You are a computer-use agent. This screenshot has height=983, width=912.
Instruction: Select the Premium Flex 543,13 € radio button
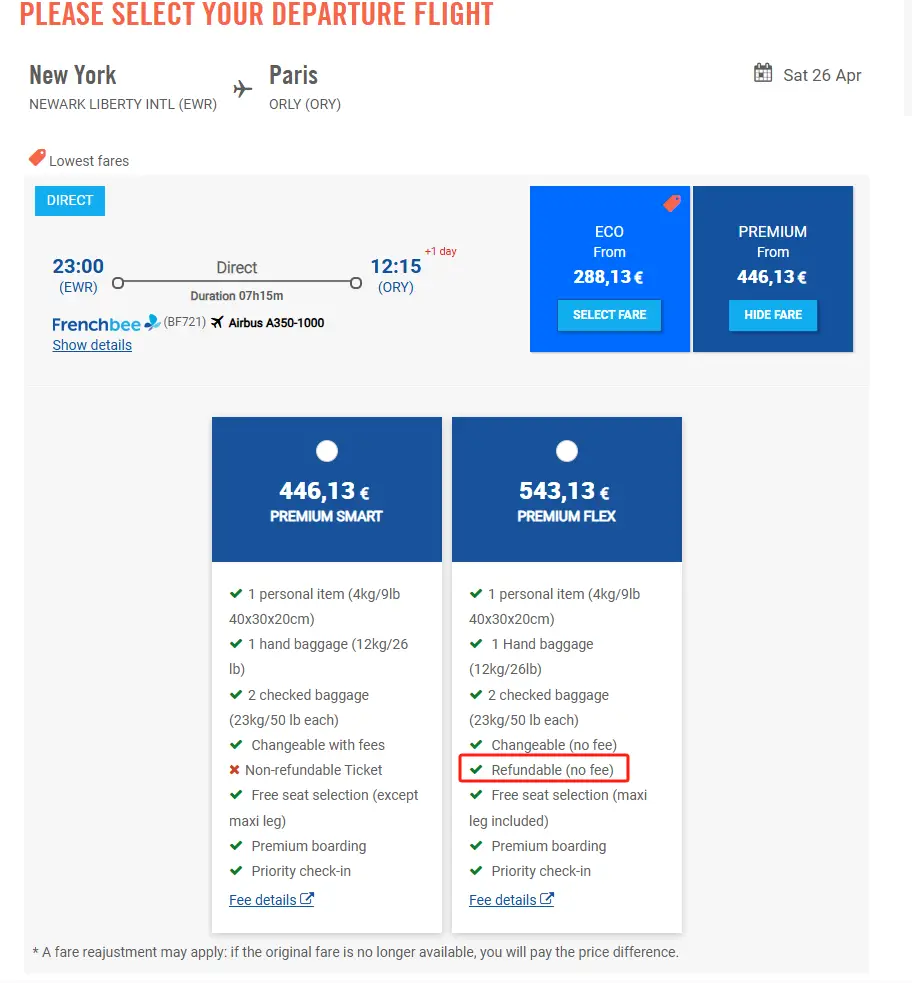click(x=566, y=452)
